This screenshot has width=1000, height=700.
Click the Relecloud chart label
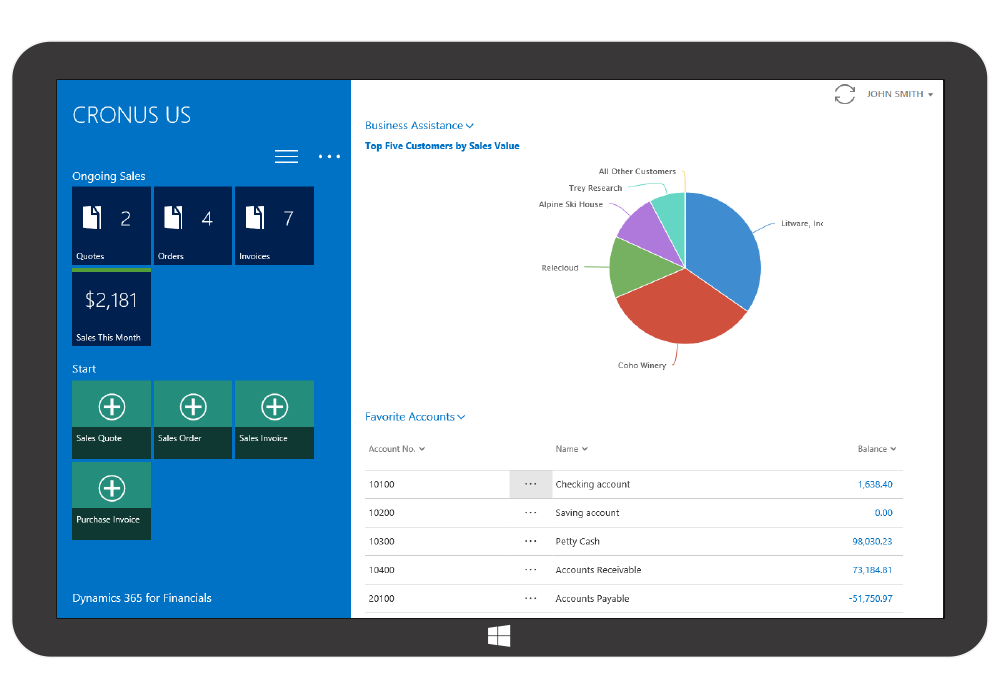click(560, 268)
